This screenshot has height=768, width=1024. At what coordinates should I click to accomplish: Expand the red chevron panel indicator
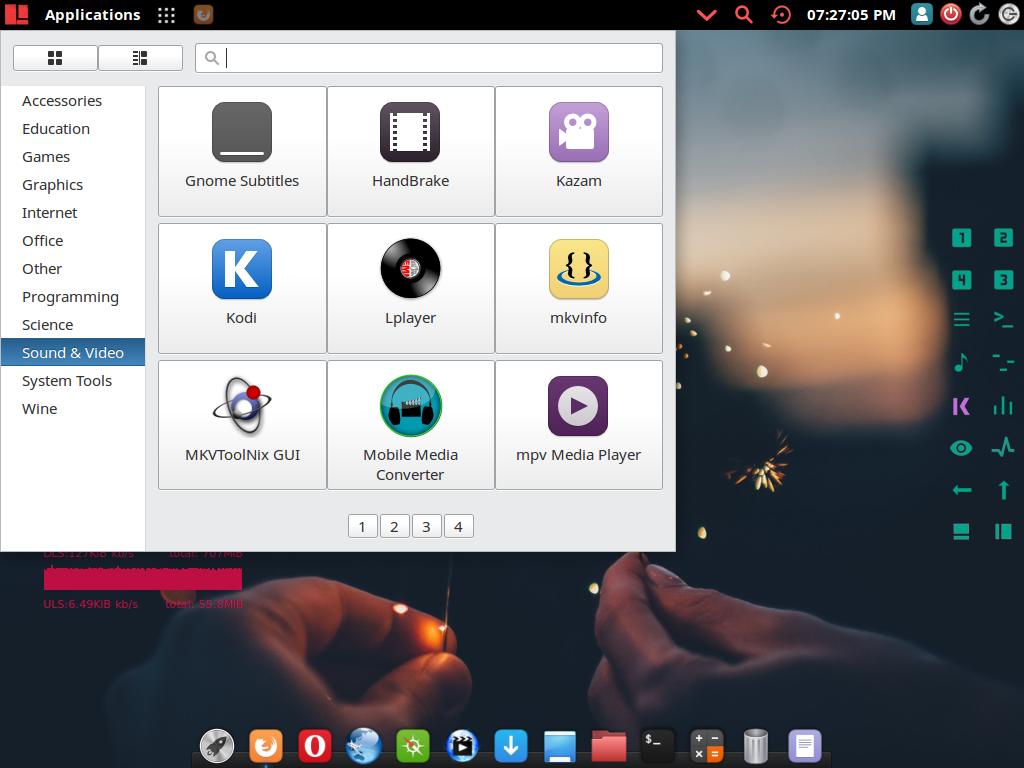pos(707,15)
